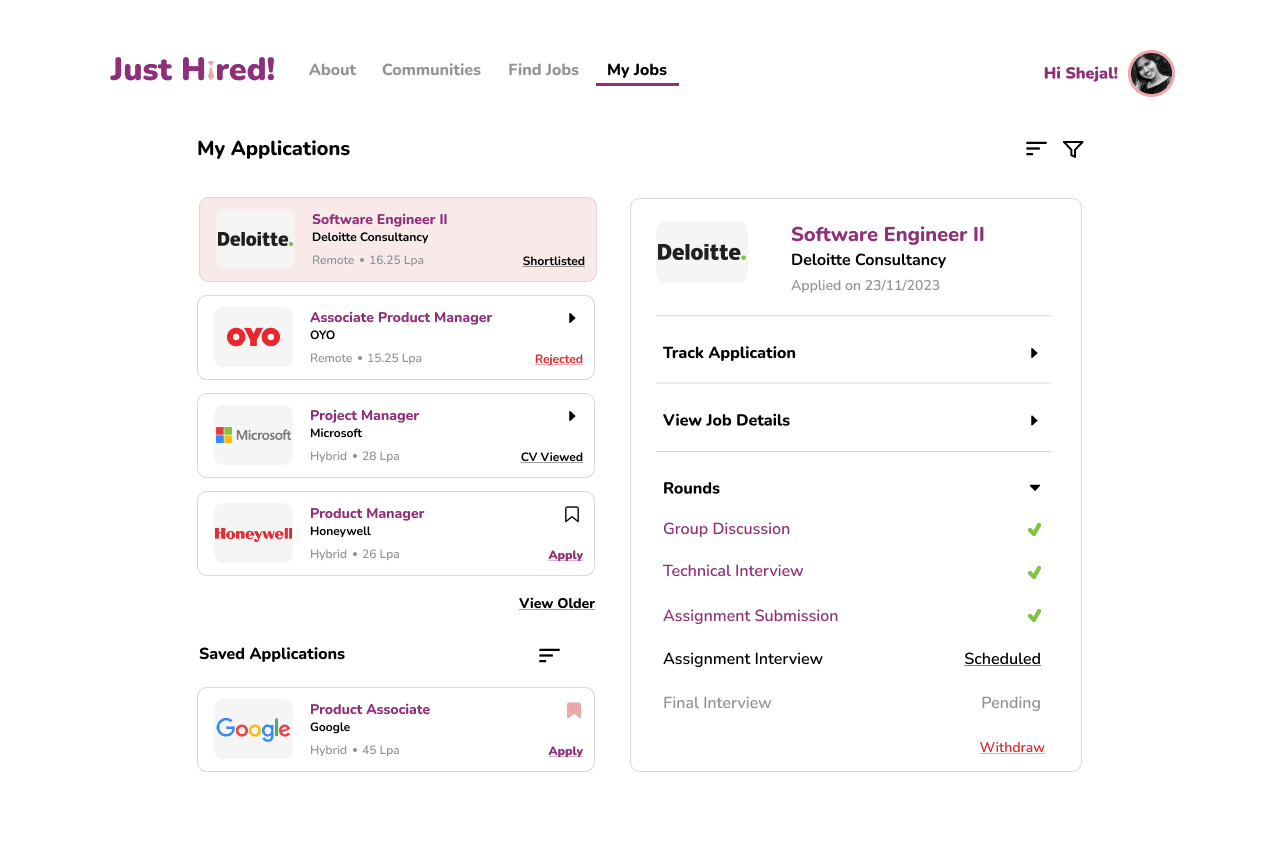Click the green checkmark for Assignment Submission
Viewport: 1280px width, 843px height.
(1035, 615)
